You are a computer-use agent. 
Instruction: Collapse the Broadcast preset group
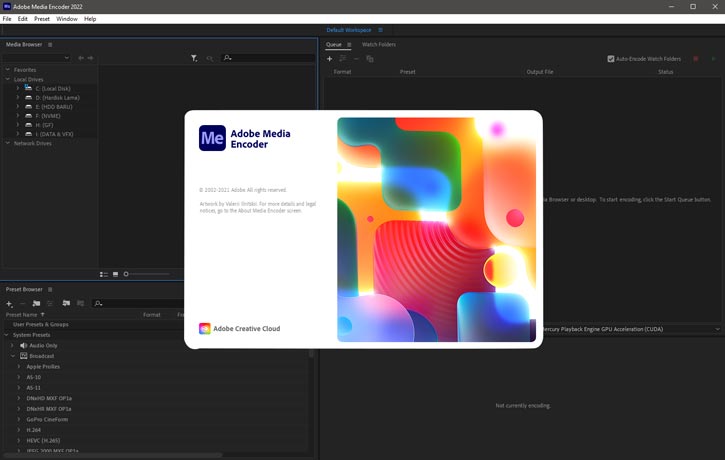(x=12, y=356)
